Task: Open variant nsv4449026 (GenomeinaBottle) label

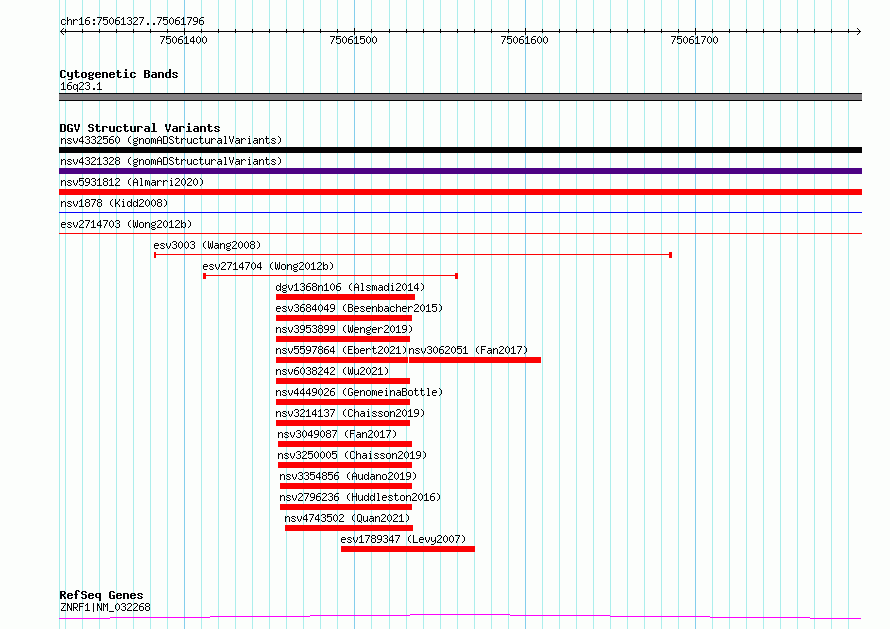Action: (x=359, y=392)
